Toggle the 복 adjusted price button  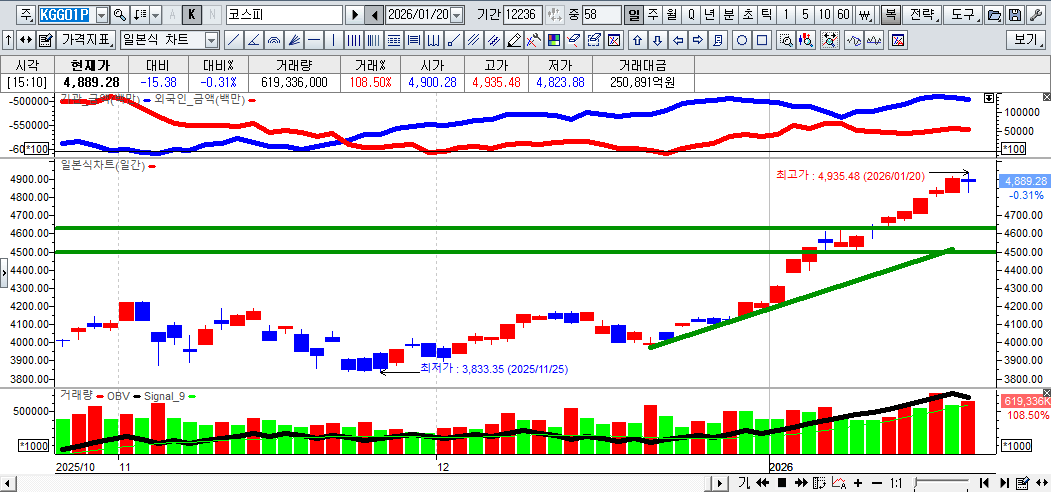889,15
